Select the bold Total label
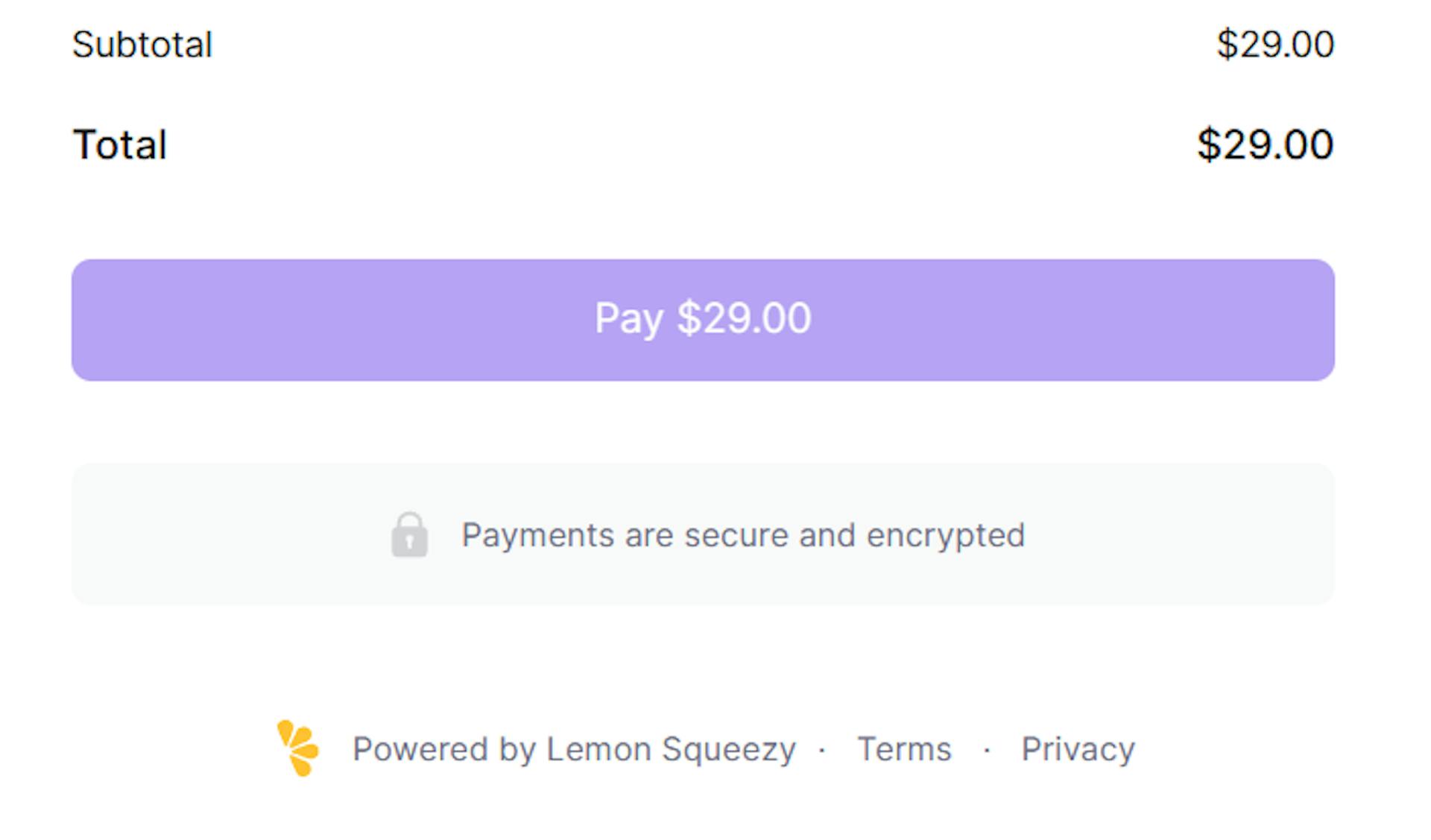 (119, 145)
